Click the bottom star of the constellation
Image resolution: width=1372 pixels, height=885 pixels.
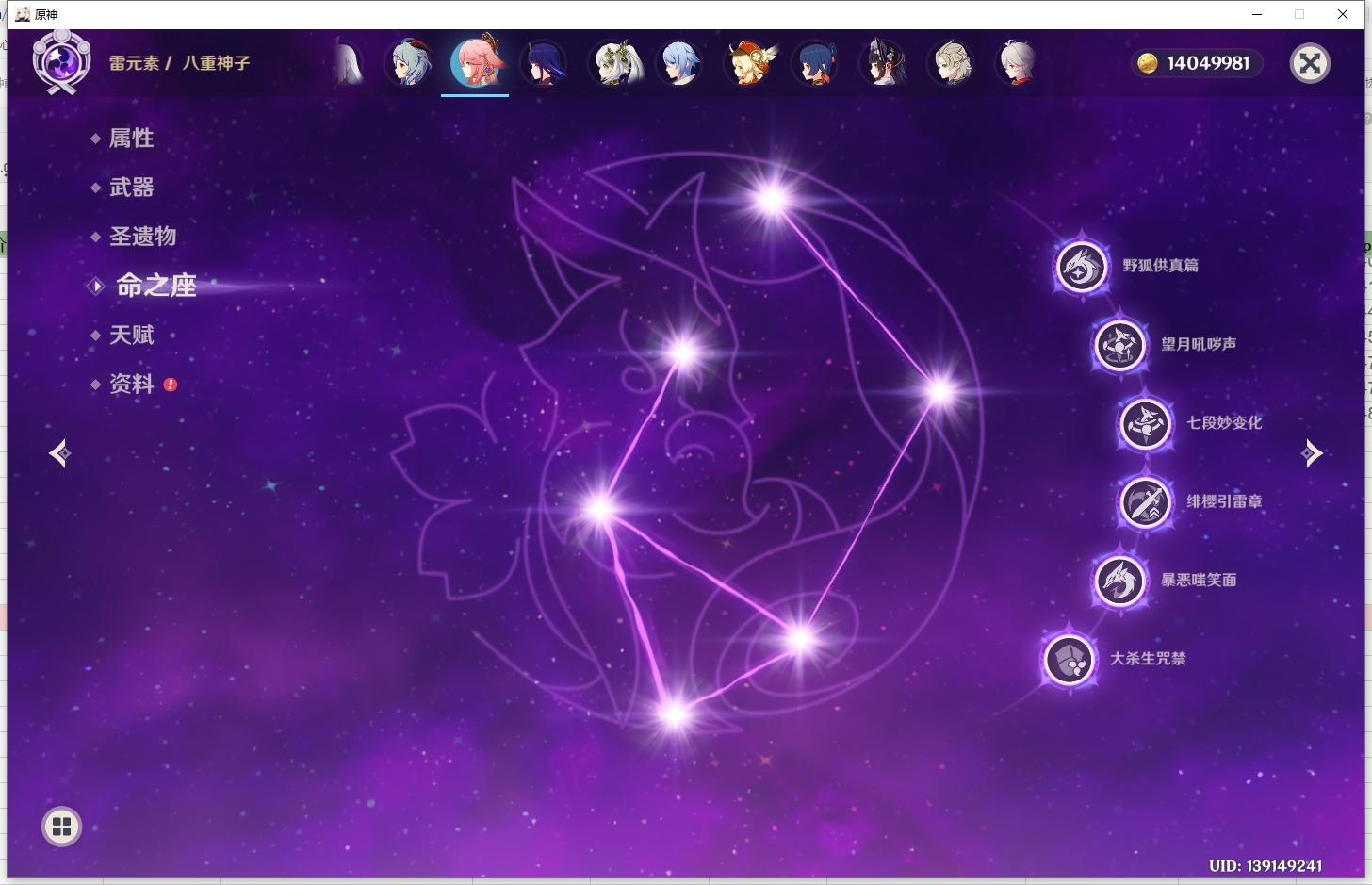click(674, 715)
